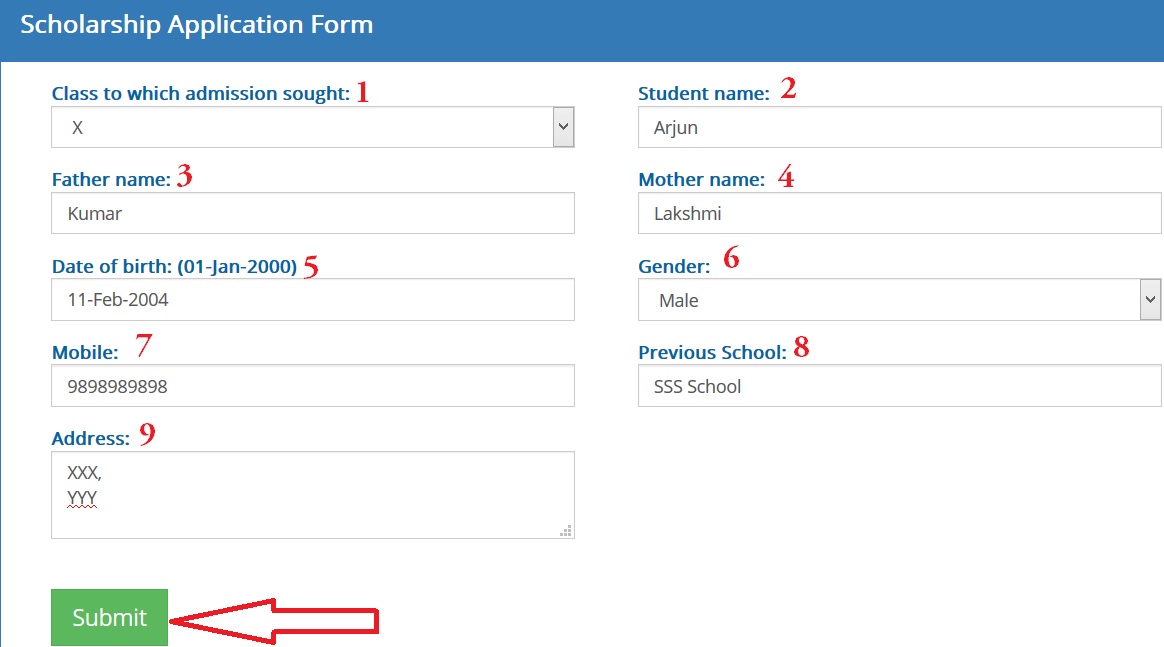This screenshot has width=1164, height=647.
Task: Click the 'Previous School' label
Action: pos(712,352)
